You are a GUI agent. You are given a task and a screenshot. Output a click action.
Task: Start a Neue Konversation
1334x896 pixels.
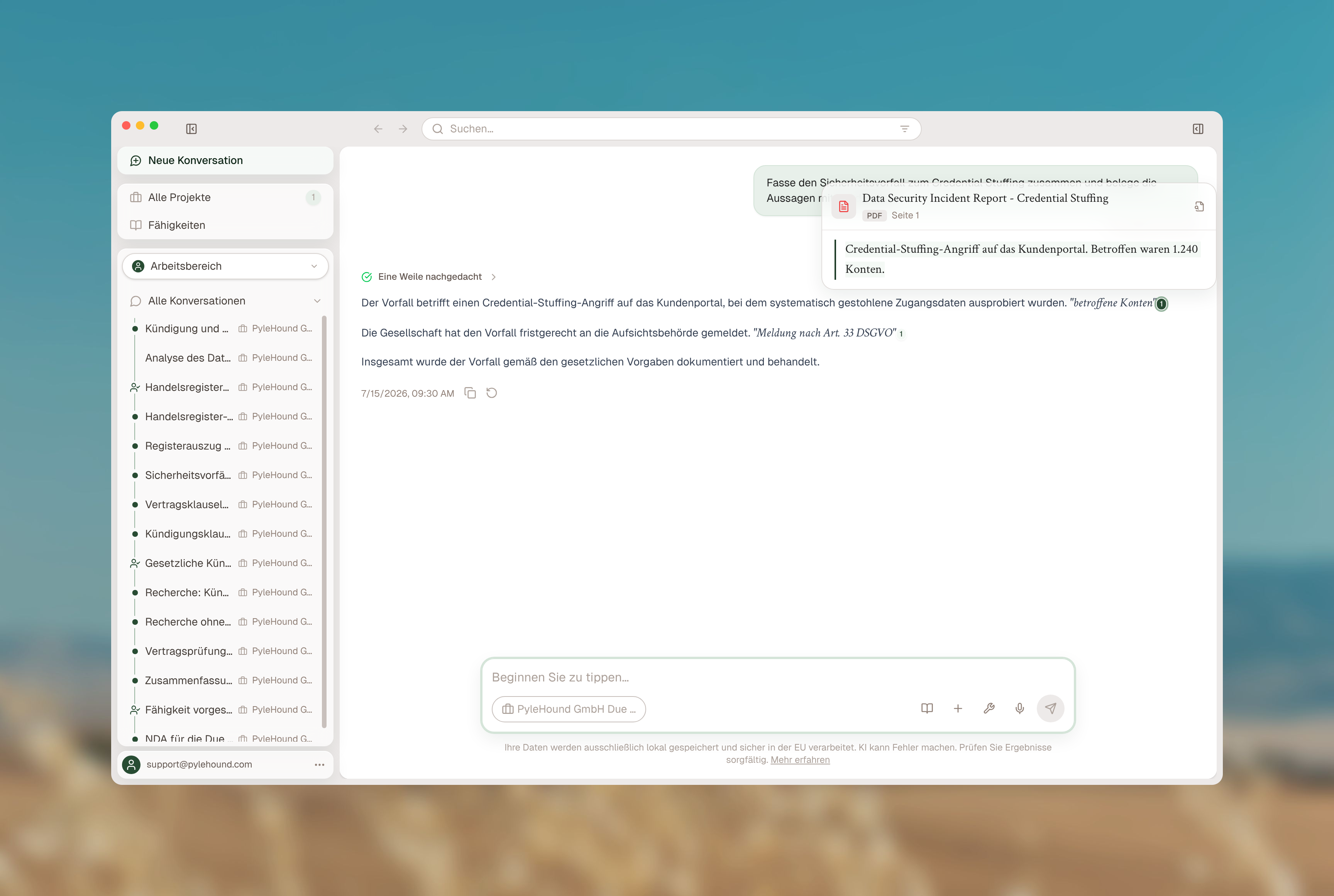(x=225, y=161)
